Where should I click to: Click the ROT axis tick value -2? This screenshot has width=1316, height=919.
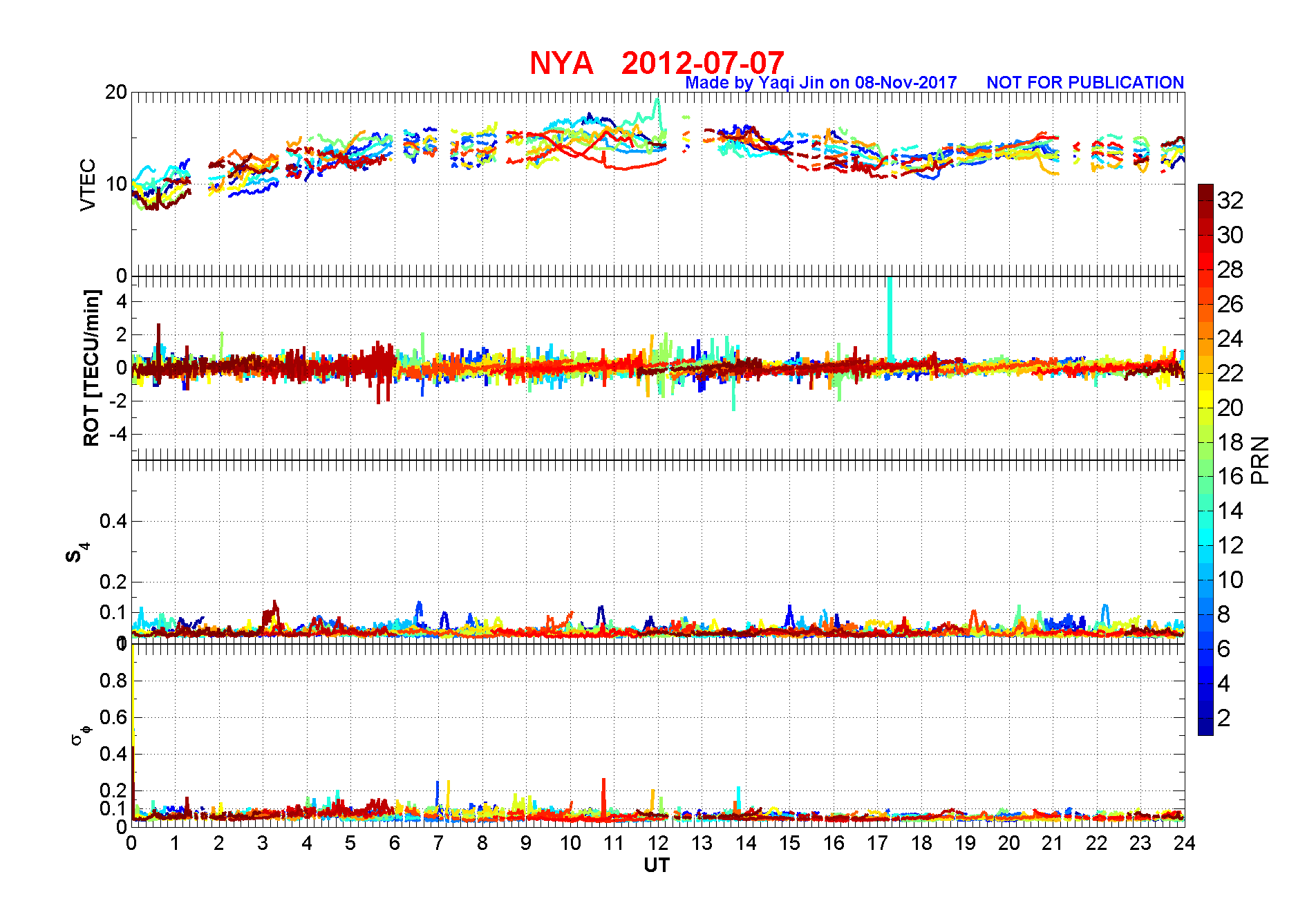click(x=119, y=401)
